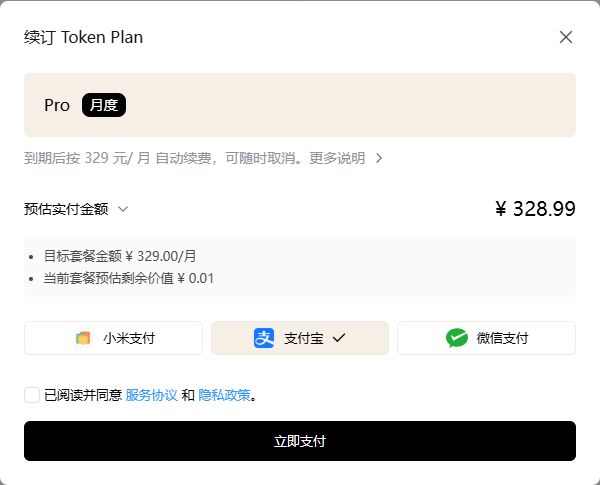
Task: Click the 目标套餐金额 ¥ 329.00/月 line
Action: pyautogui.click(x=120, y=256)
